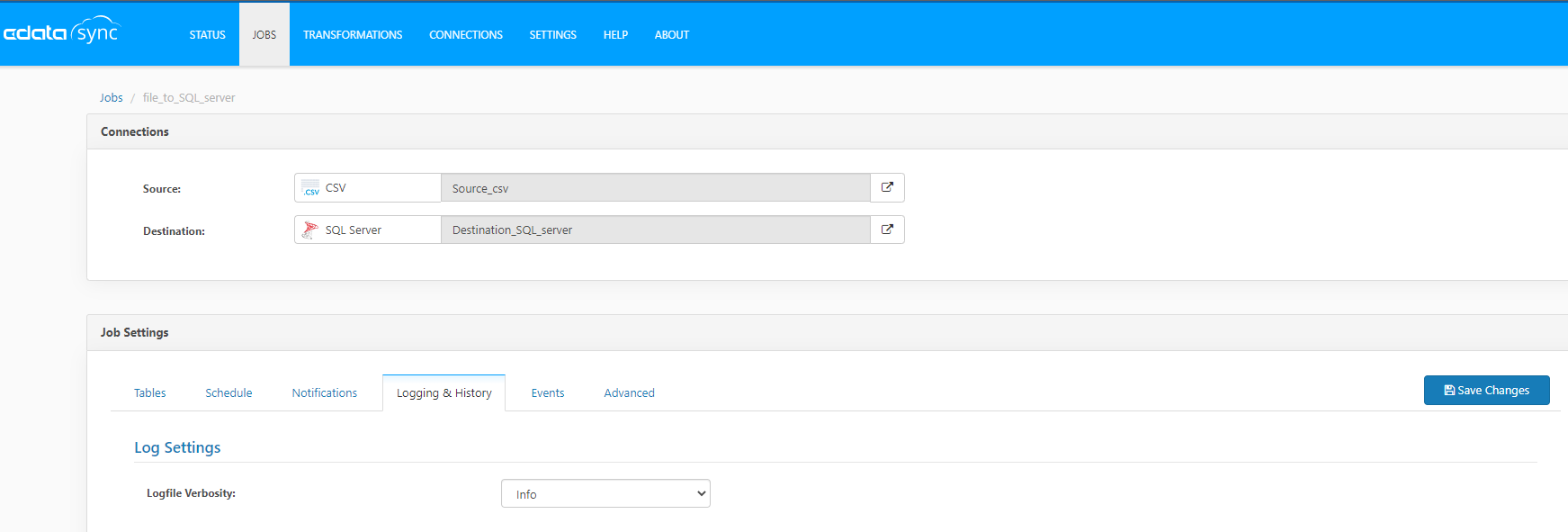This screenshot has width=1568, height=532.
Task: Switch to the Tables tab
Action: pos(150,393)
